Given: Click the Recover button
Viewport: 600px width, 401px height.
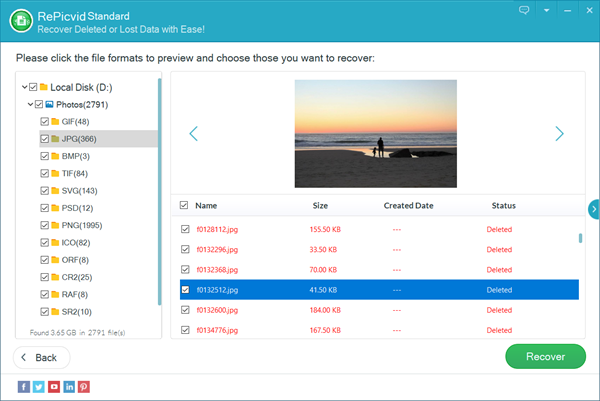Looking at the screenshot, I should pos(545,356).
